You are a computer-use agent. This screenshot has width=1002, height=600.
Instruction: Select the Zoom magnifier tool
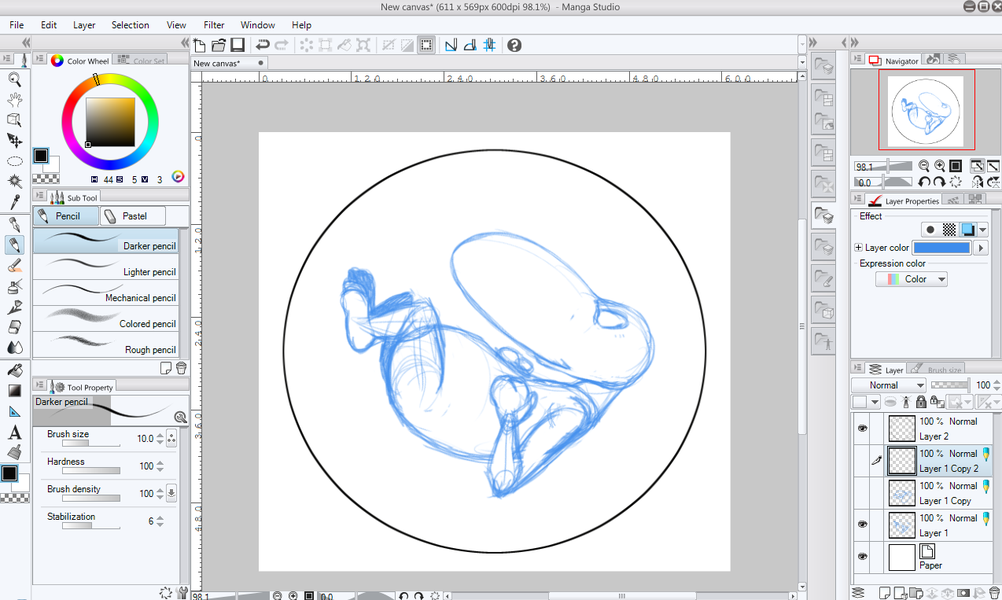(15, 79)
